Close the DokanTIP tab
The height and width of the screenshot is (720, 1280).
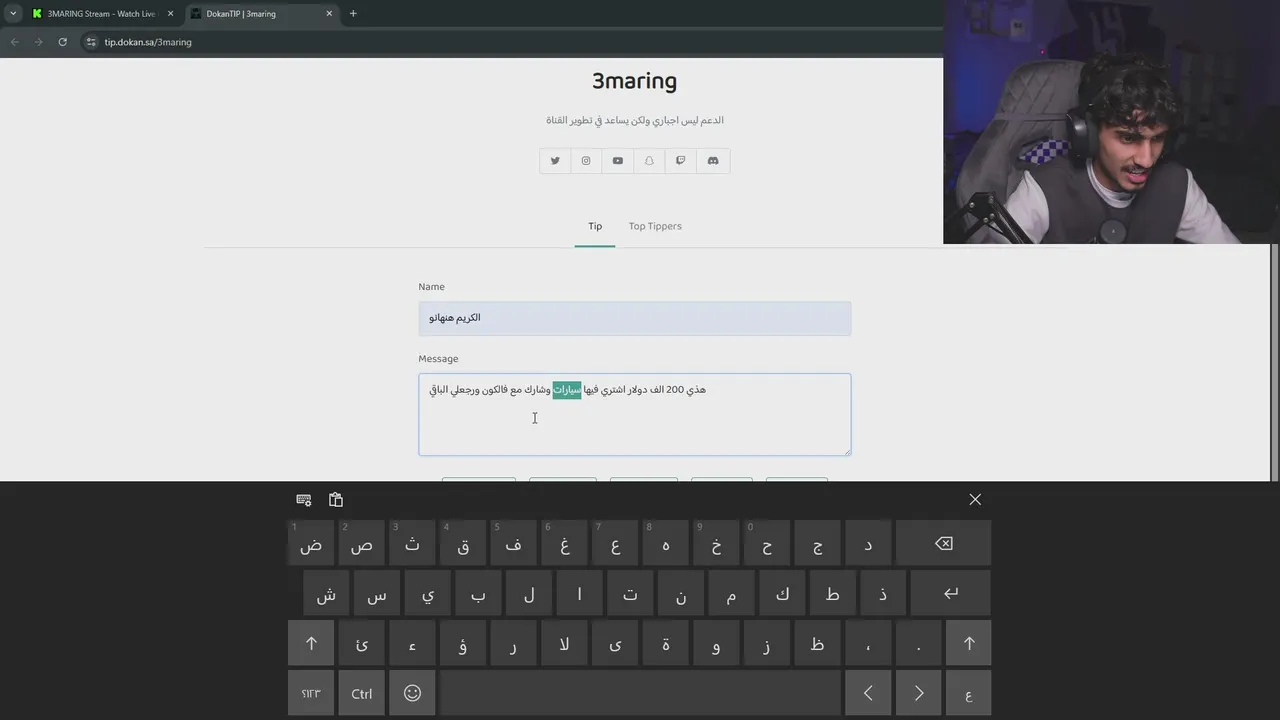tap(329, 14)
